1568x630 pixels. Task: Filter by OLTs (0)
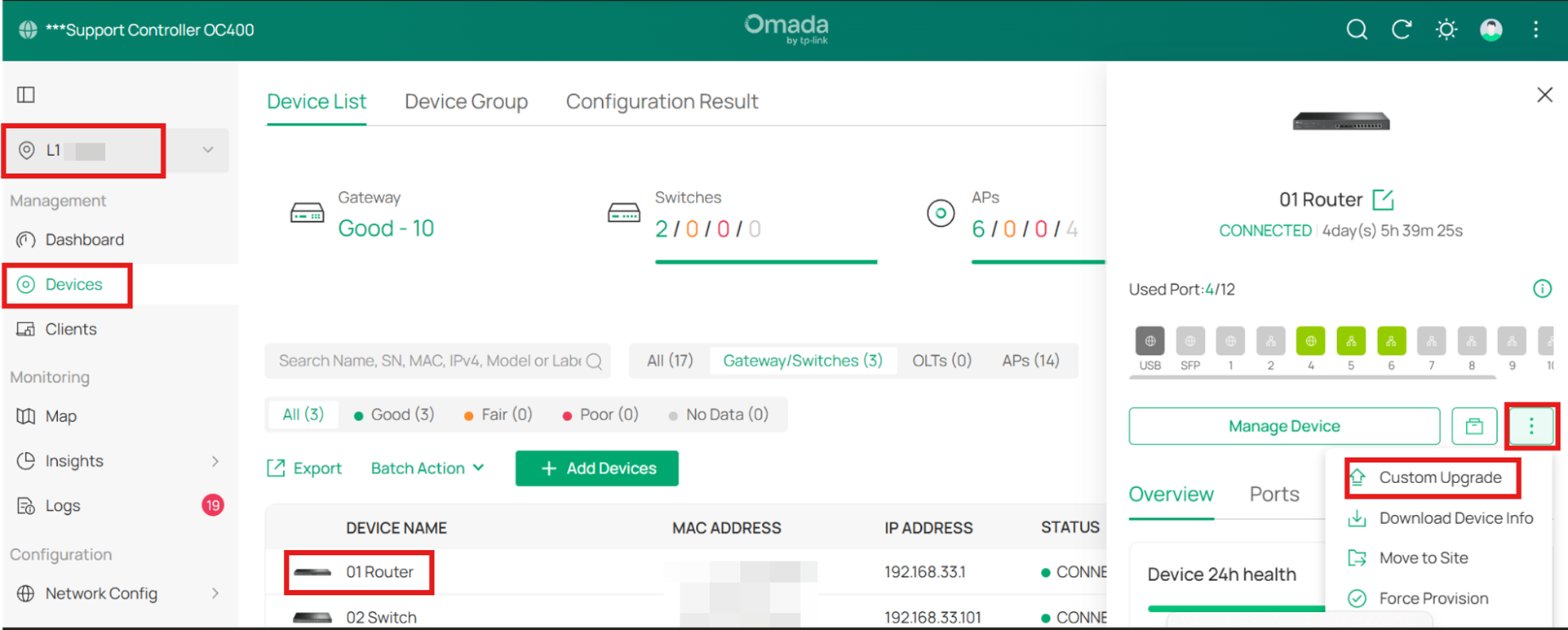pos(941,361)
